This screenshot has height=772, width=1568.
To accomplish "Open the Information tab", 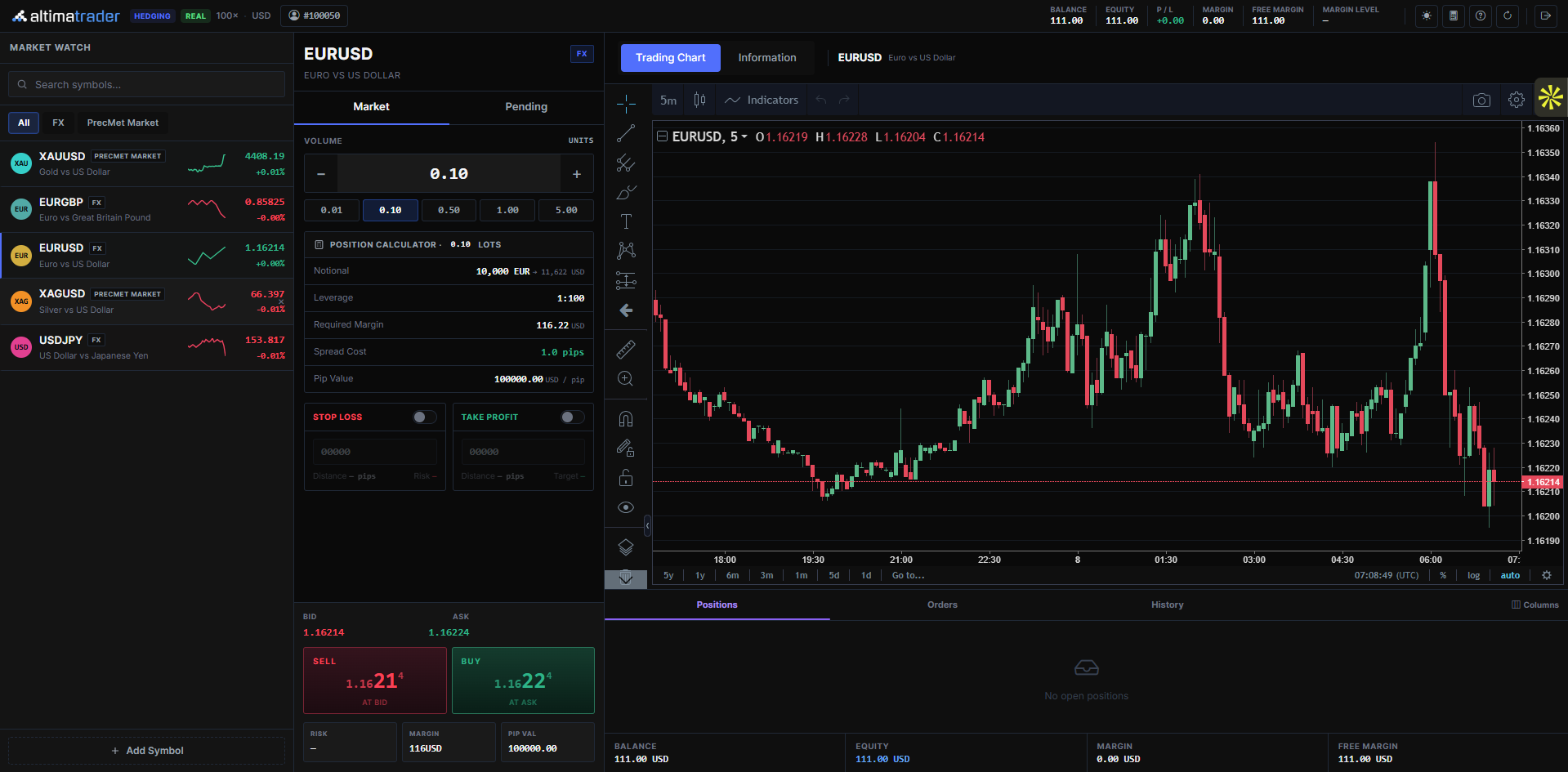I will pyautogui.click(x=767, y=57).
